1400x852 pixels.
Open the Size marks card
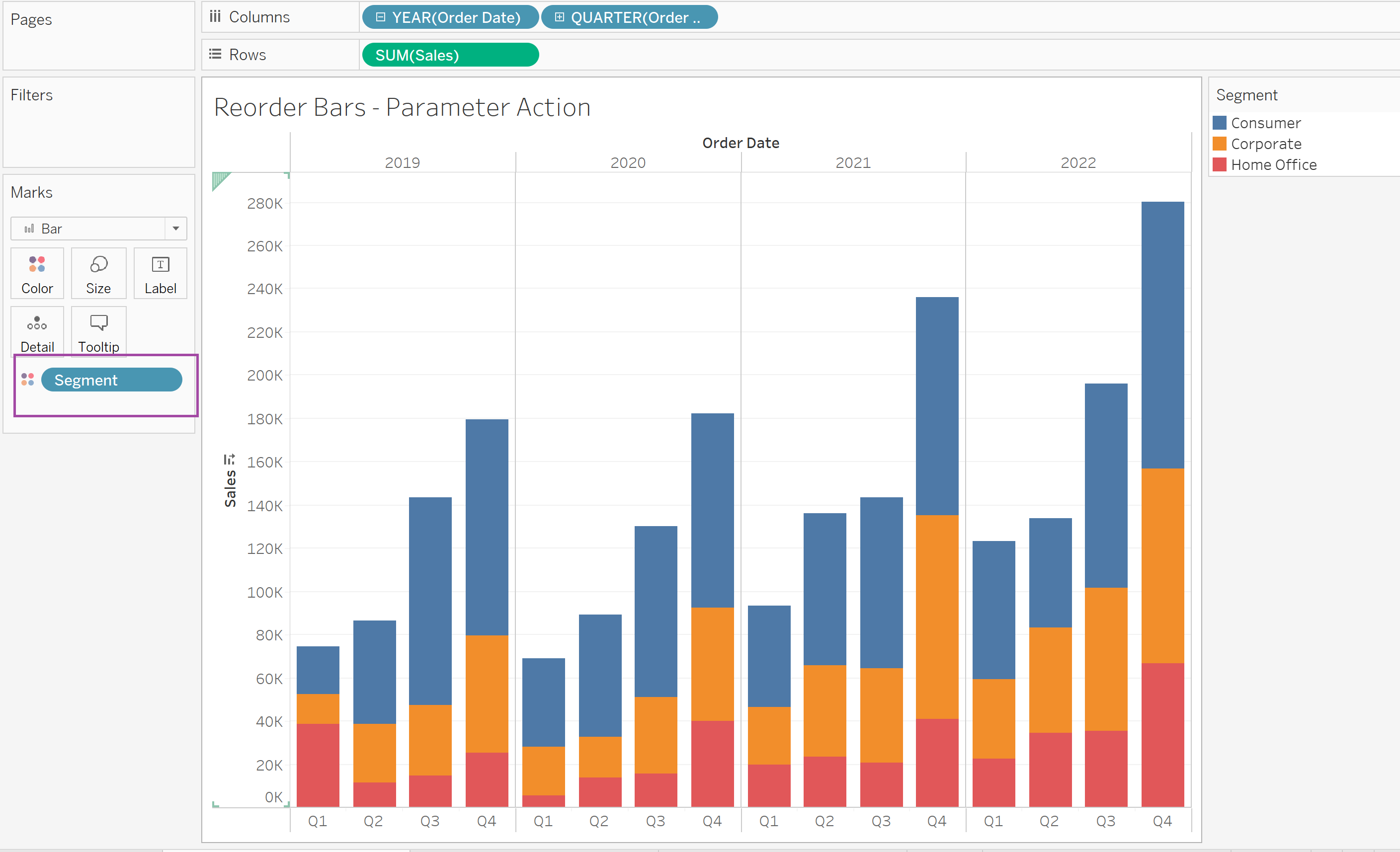click(x=98, y=273)
